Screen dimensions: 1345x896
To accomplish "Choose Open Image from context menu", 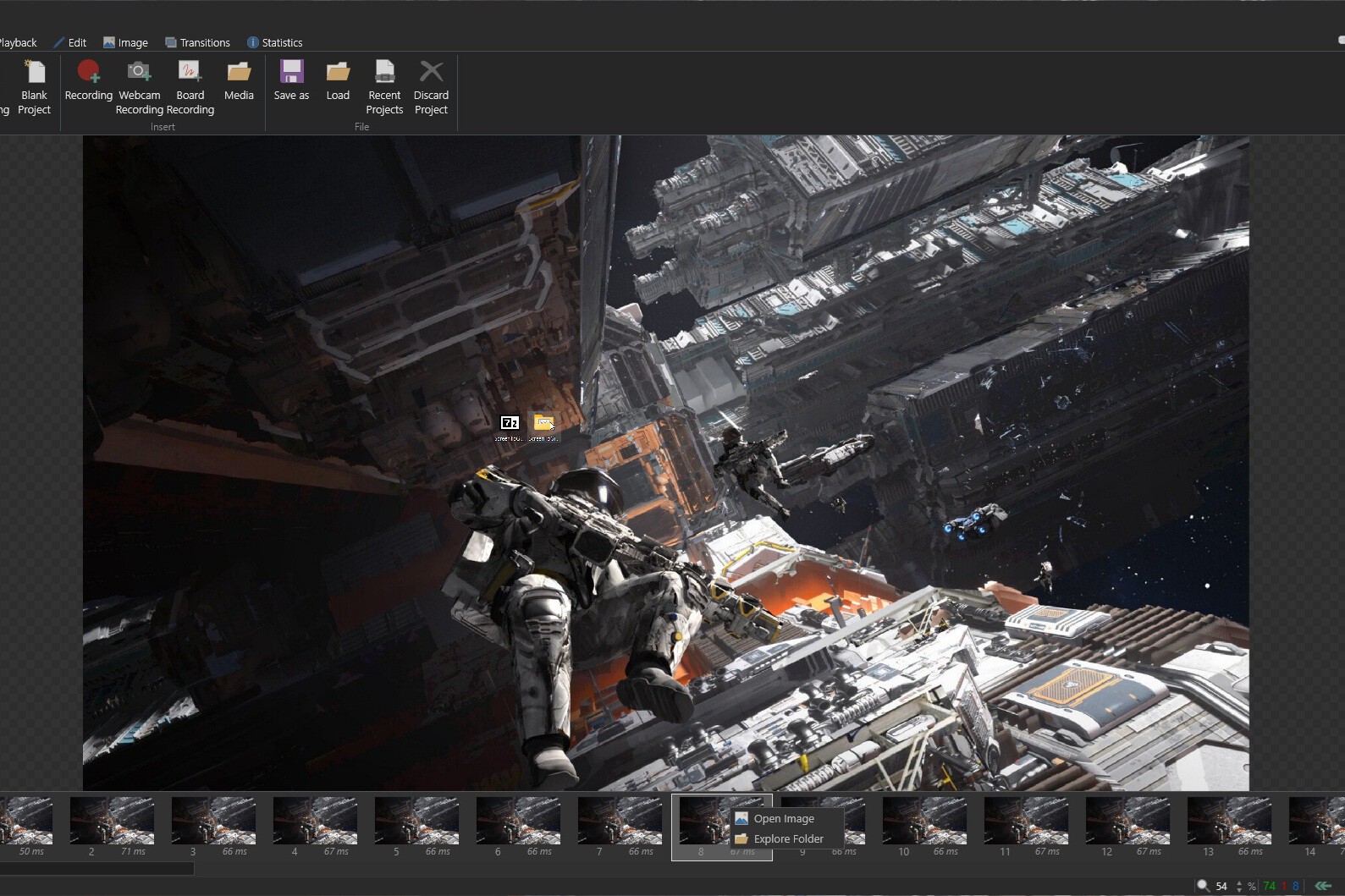I will [784, 818].
